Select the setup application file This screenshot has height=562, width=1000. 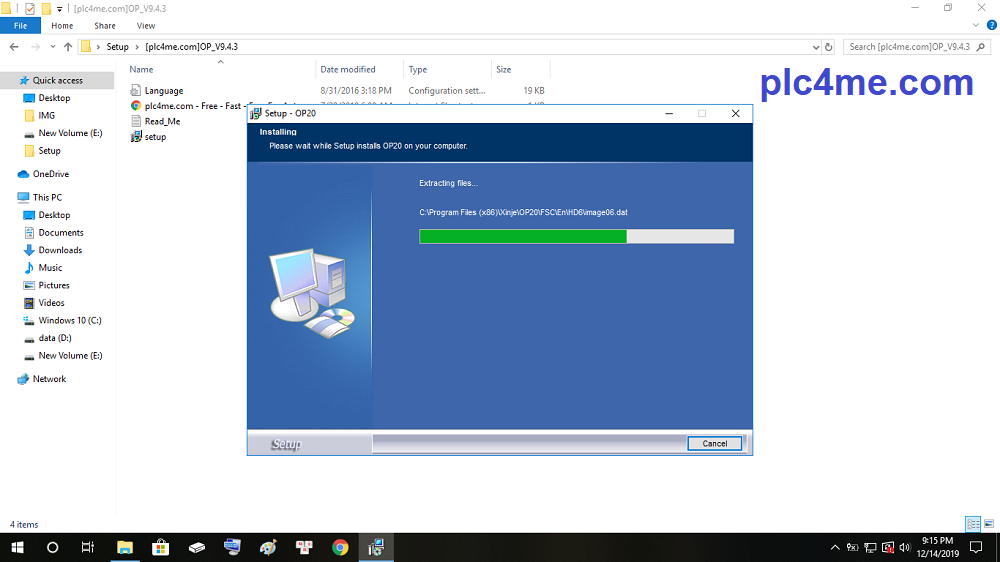pos(155,137)
